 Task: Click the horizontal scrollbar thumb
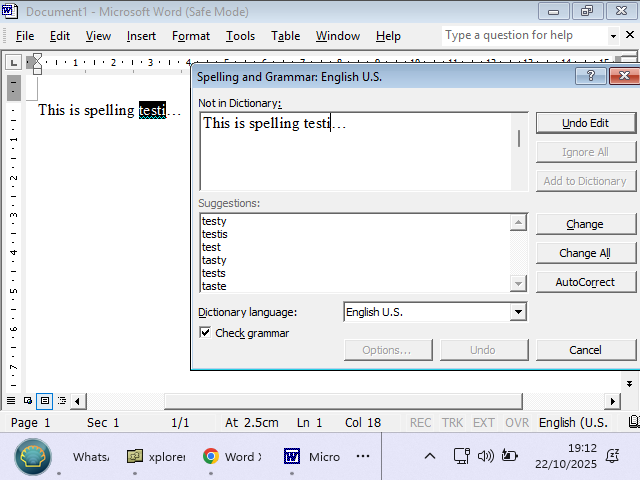(x=343, y=401)
